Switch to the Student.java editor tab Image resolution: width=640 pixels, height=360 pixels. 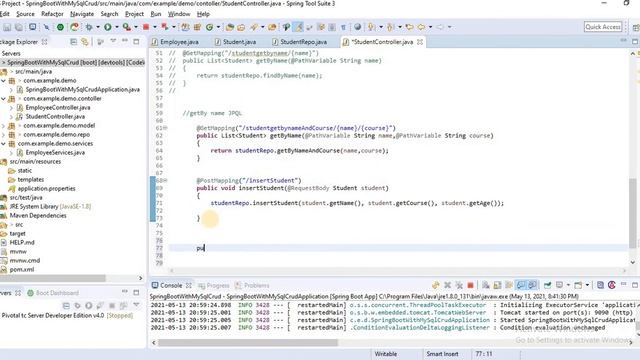coord(239,42)
